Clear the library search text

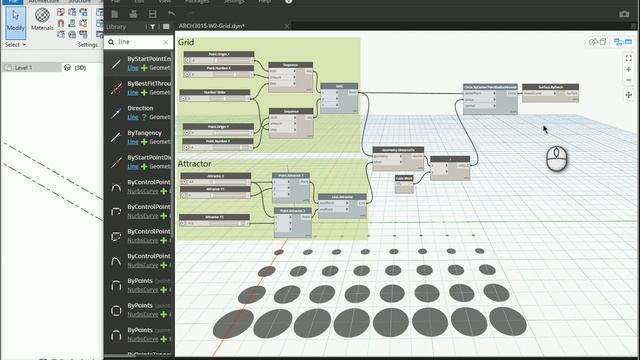click(x=166, y=42)
